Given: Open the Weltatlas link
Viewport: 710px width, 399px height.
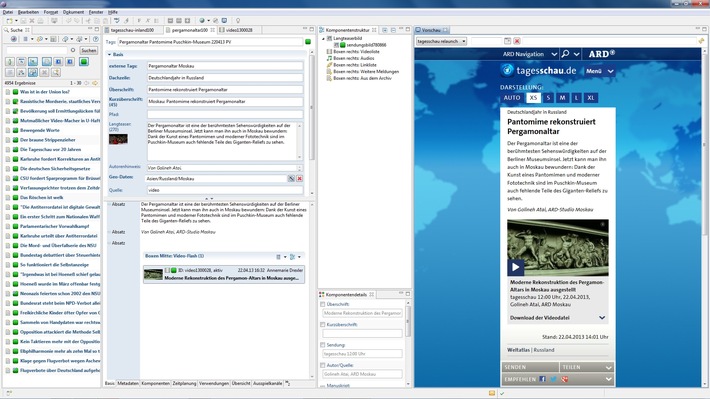Looking at the screenshot, I should click(x=518, y=350).
